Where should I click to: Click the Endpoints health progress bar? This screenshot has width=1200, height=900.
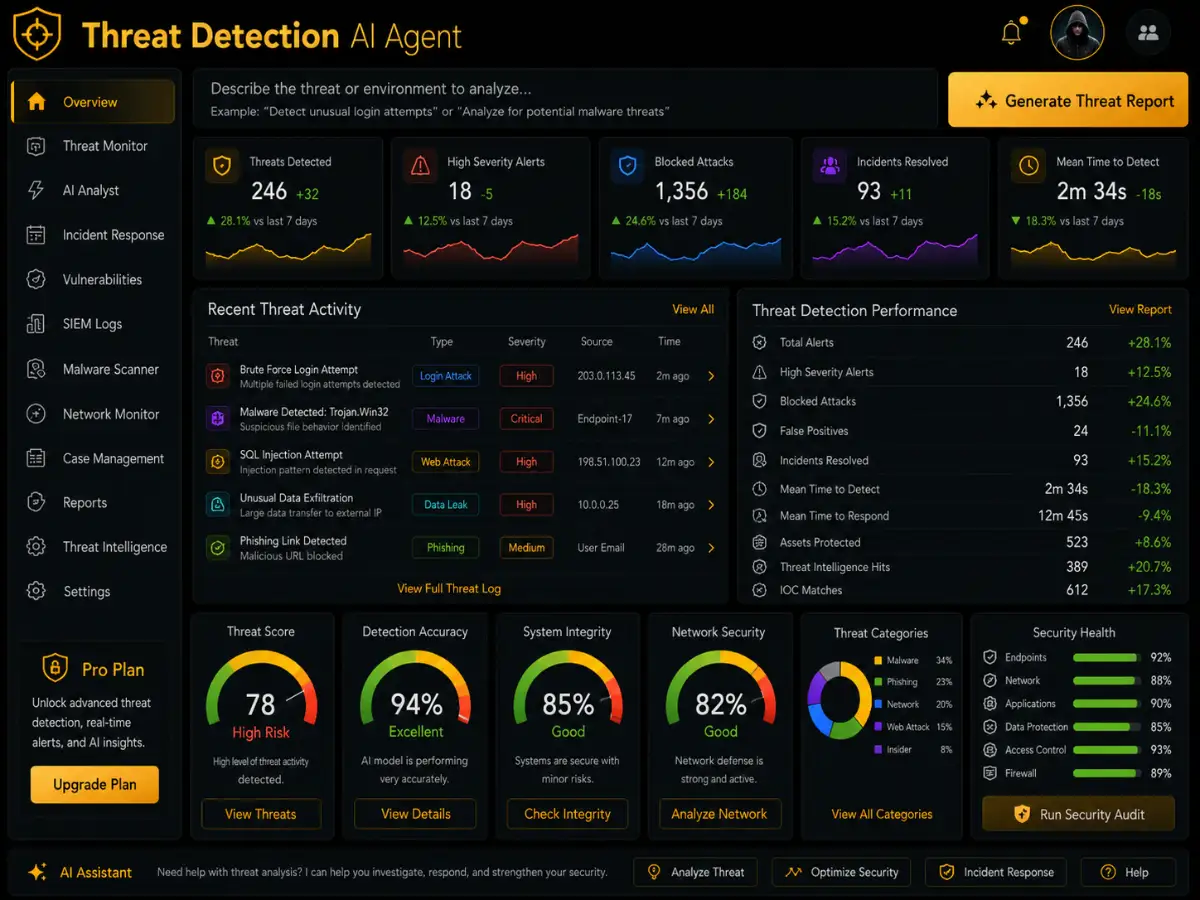(1106, 658)
